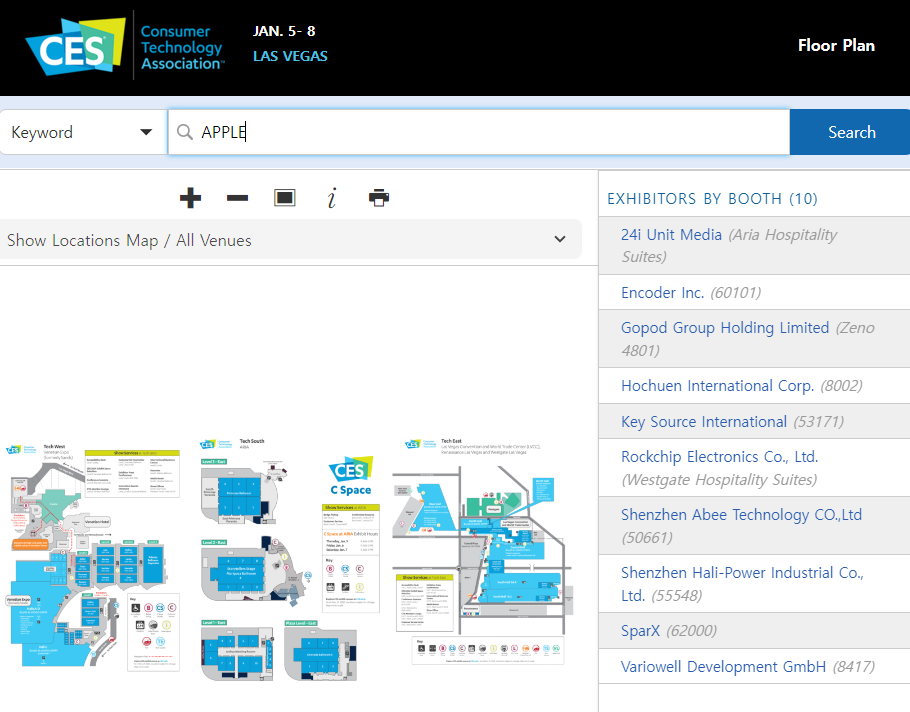Select Encoder Inc. booth 60101
This screenshot has height=712, width=910.
(x=662, y=293)
